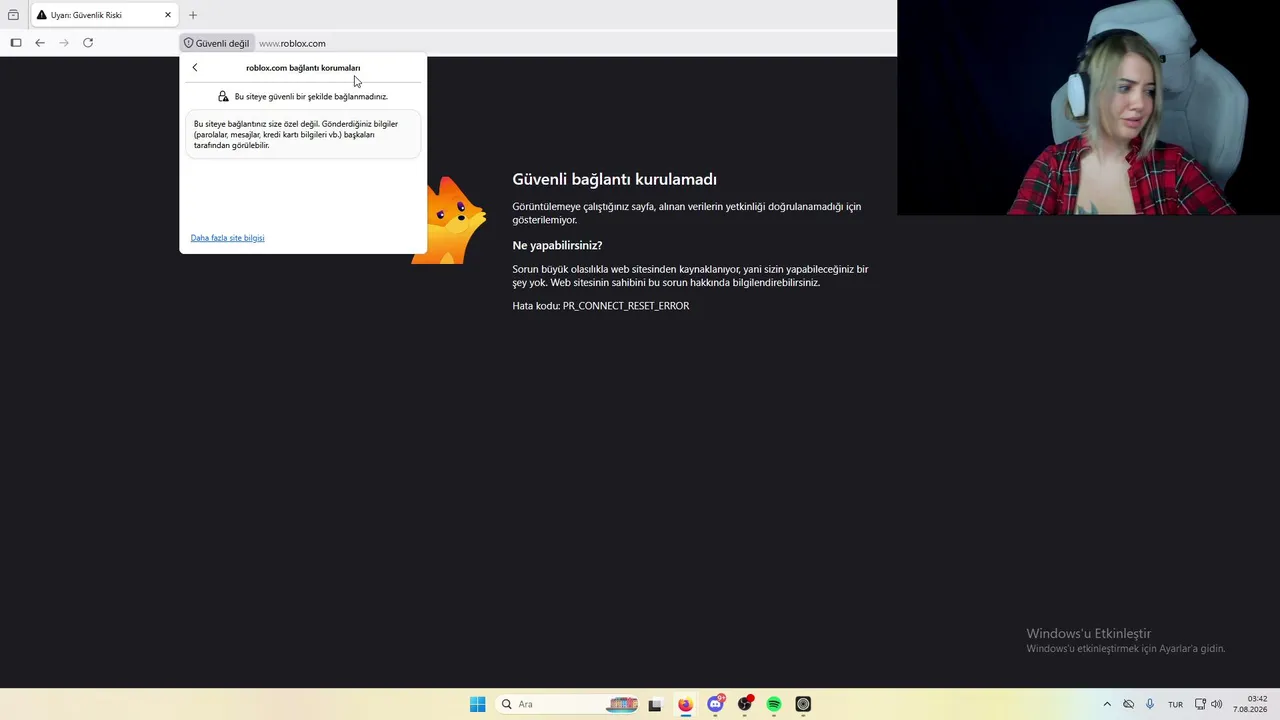The image size is (1280, 720).
Task: Open the clock showing 03:42
Action: pyautogui.click(x=1251, y=704)
